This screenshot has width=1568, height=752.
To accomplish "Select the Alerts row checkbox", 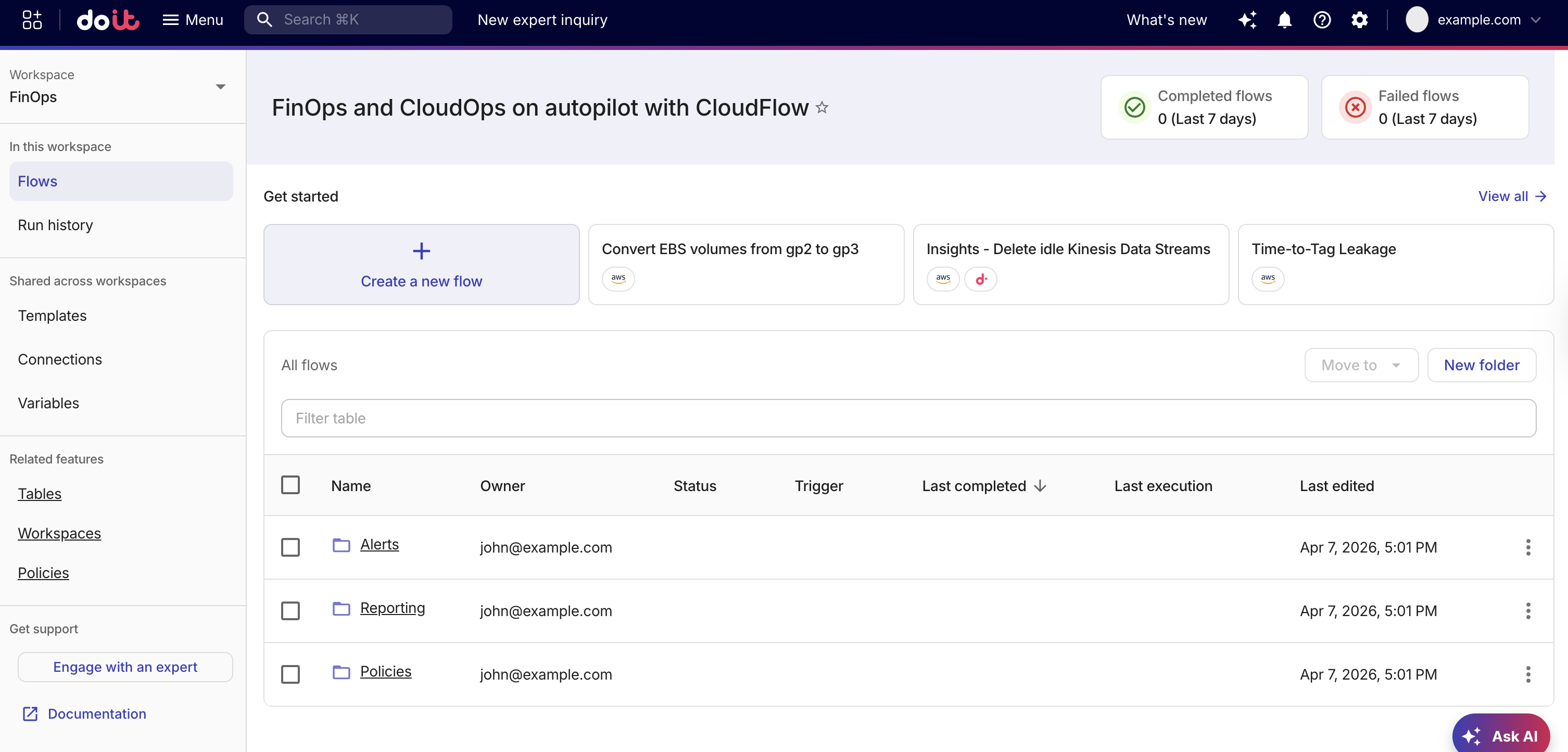I will coord(290,547).
